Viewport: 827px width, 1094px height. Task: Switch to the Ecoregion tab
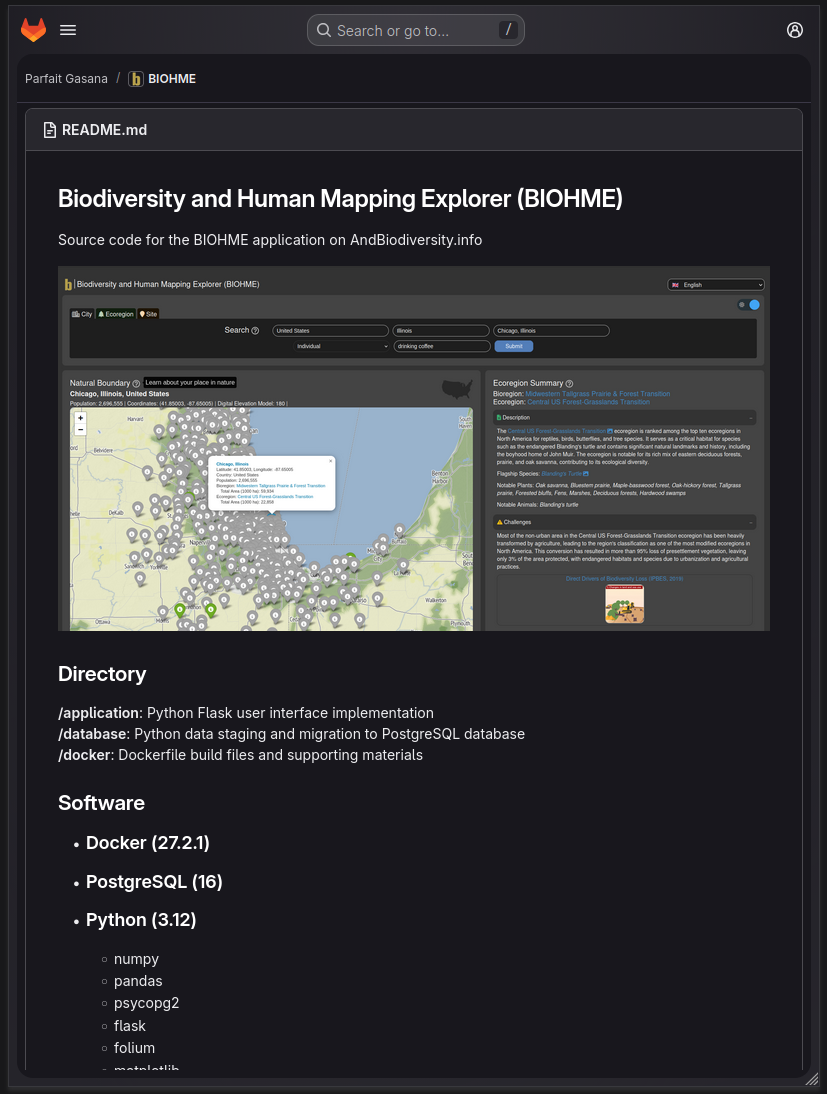click(117, 313)
